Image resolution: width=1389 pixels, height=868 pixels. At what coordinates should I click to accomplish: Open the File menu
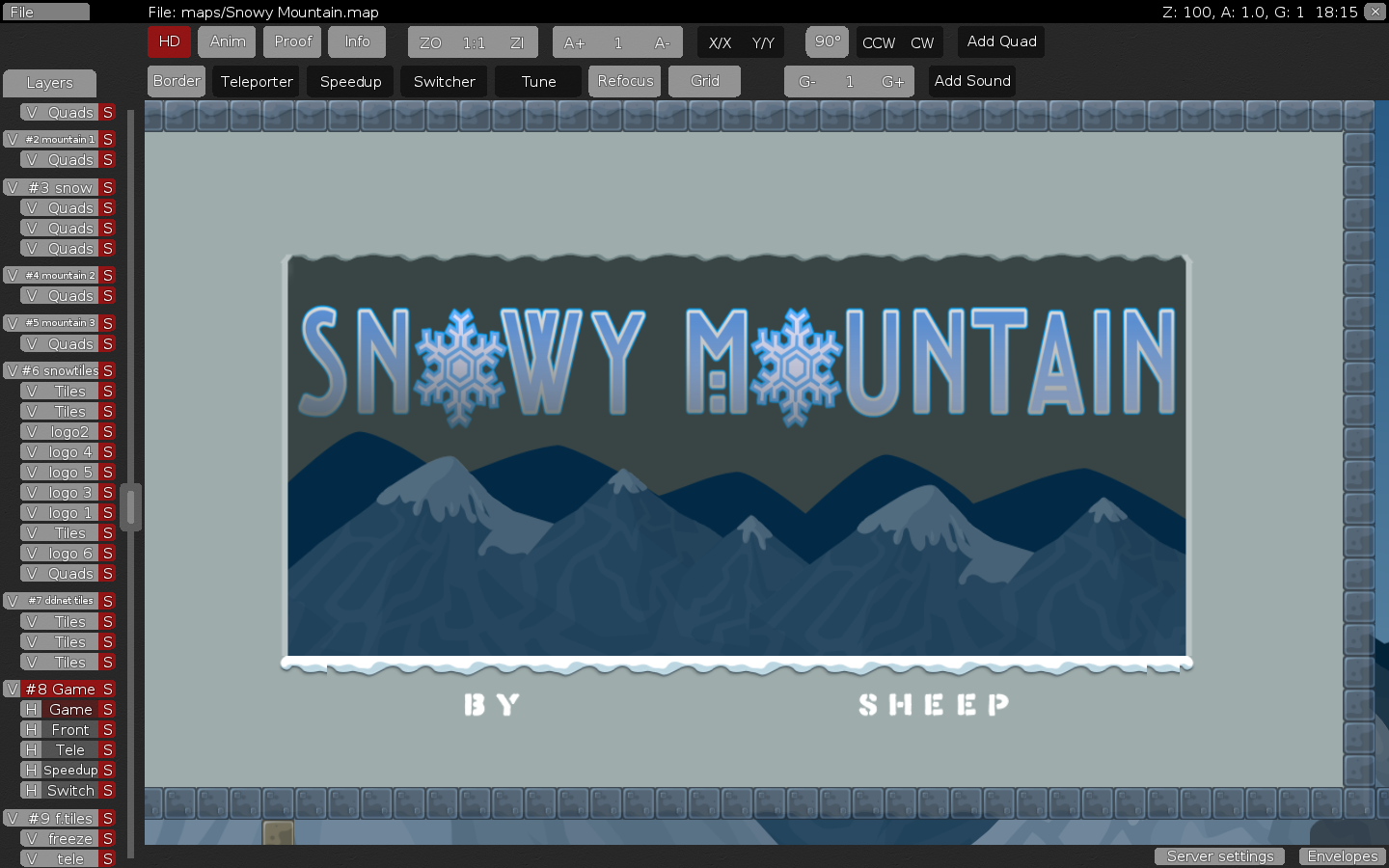coord(45,13)
